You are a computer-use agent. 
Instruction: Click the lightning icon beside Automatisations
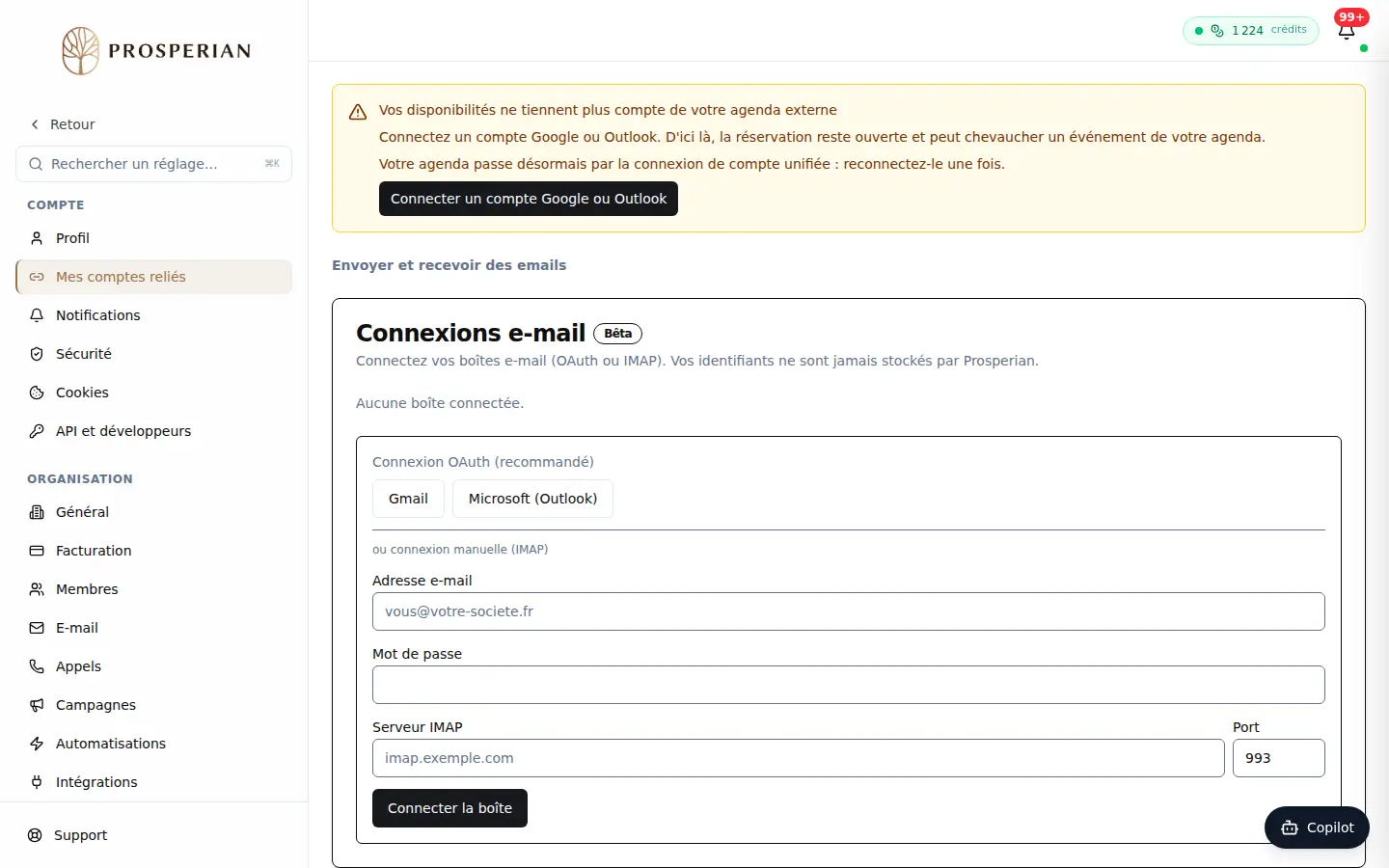click(37, 744)
